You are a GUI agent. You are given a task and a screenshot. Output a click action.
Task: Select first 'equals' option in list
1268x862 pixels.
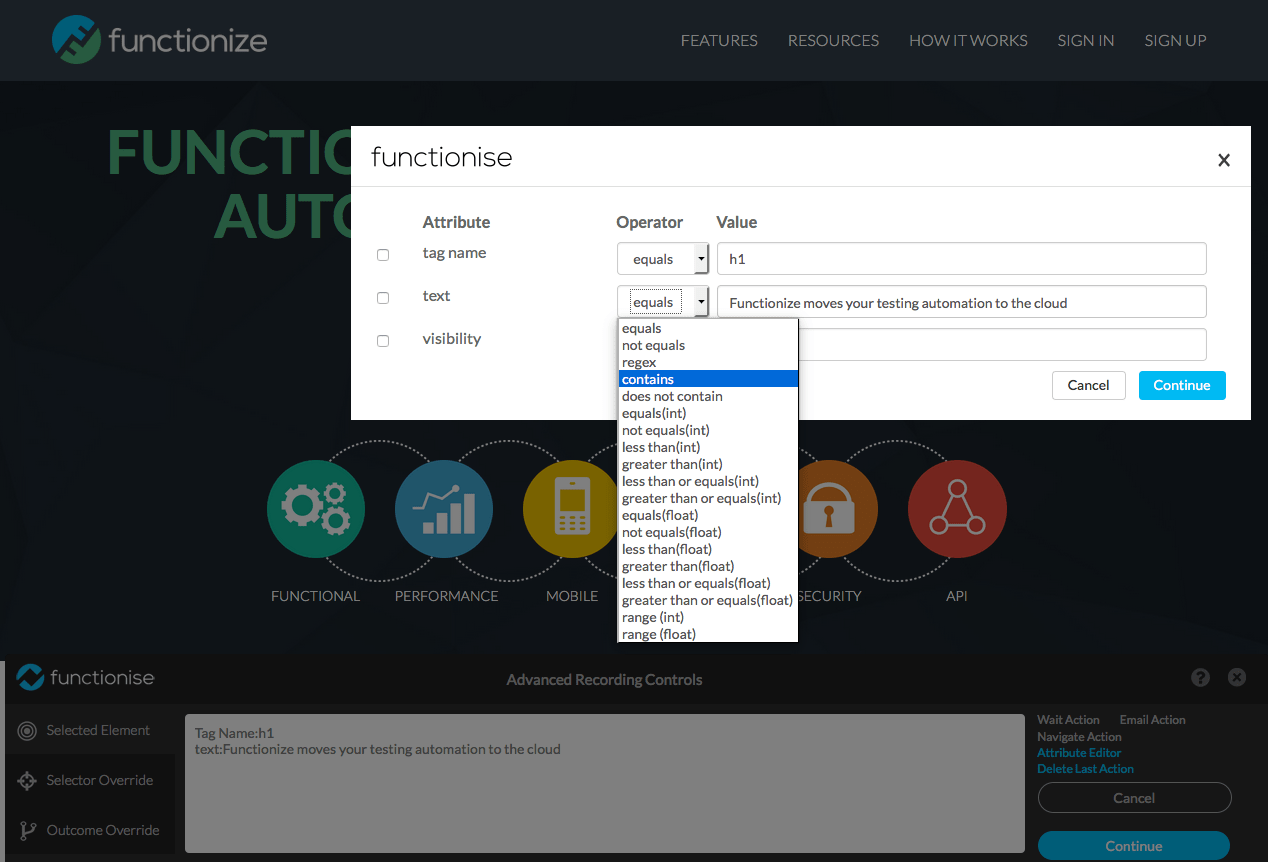coord(708,328)
